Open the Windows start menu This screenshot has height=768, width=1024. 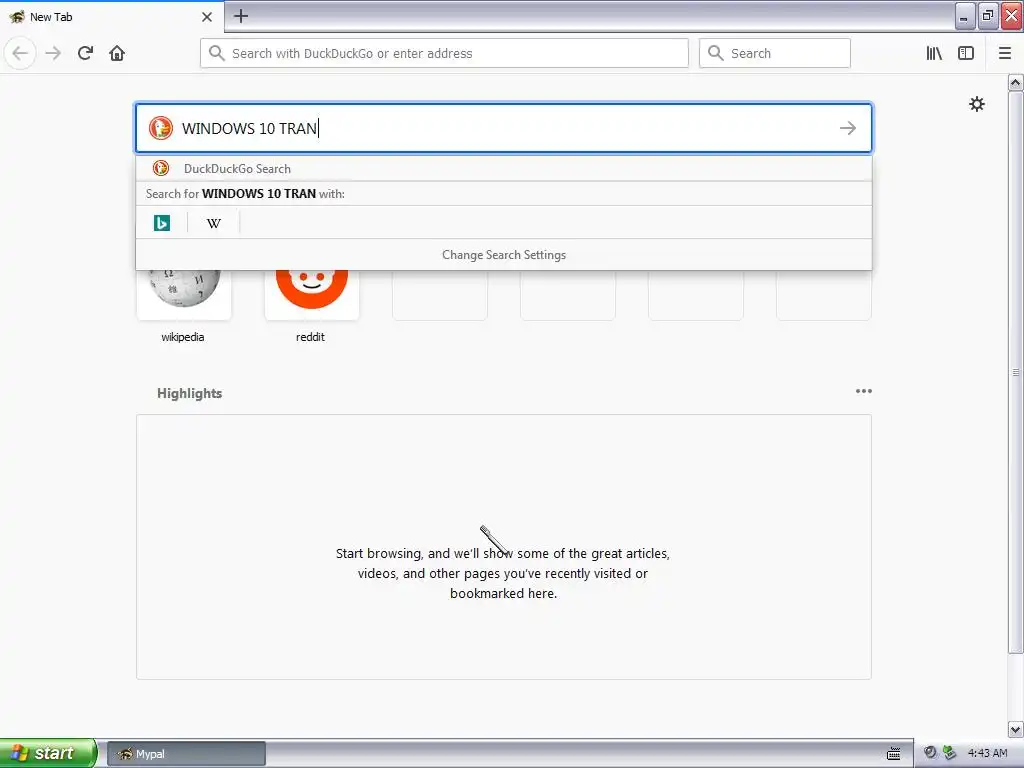point(48,753)
